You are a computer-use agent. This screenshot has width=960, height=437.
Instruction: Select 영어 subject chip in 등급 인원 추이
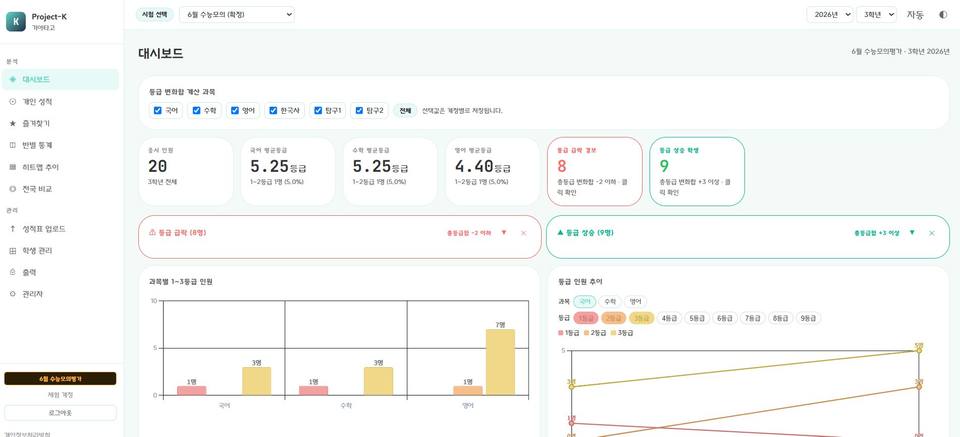click(x=636, y=302)
